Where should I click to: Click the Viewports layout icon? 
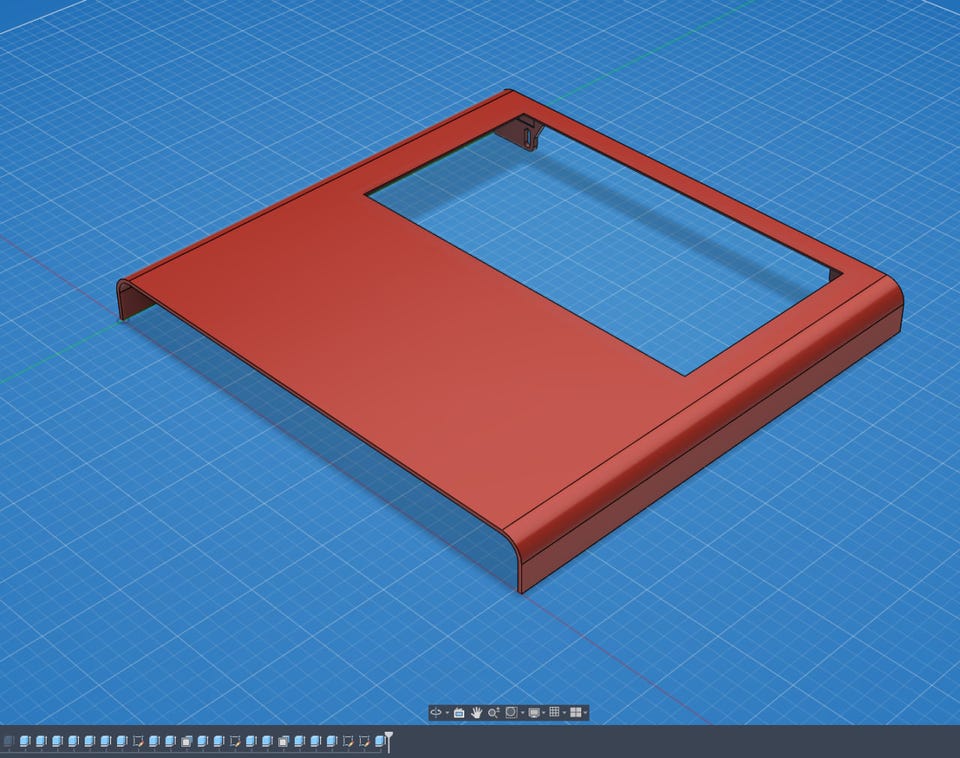pos(576,712)
